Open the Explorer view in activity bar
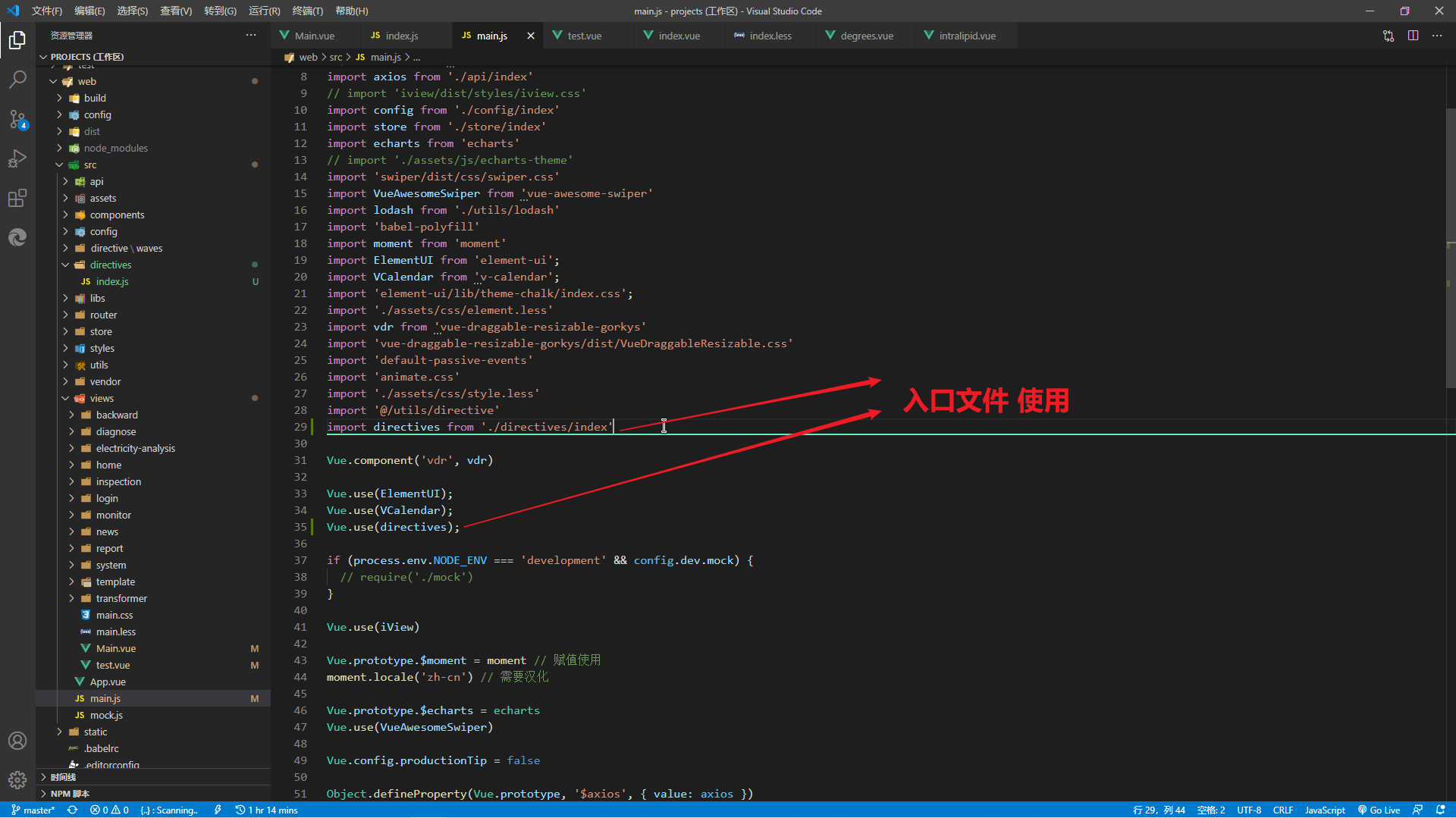The width and height of the screenshot is (1456, 818). tap(17, 40)
